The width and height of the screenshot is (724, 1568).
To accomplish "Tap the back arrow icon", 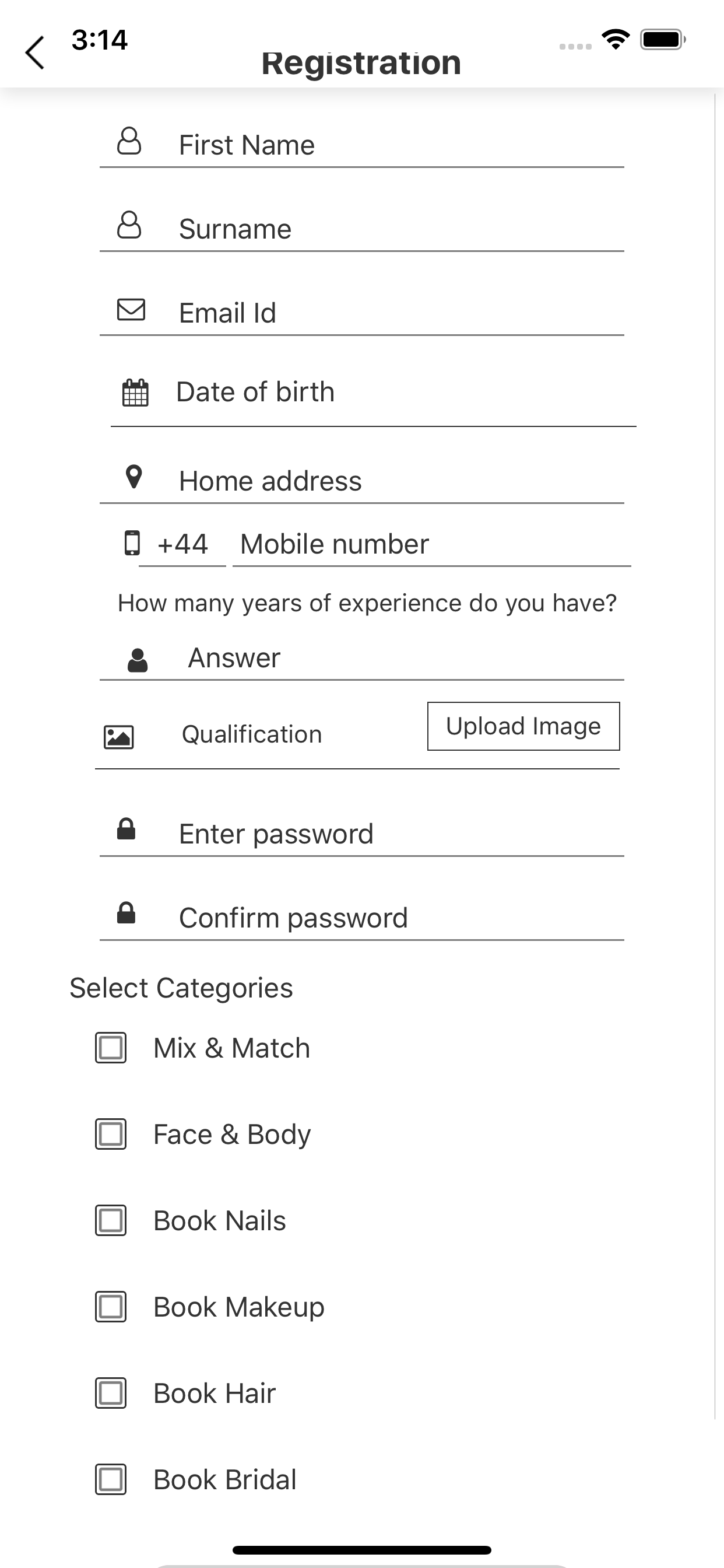I will 34,53.
